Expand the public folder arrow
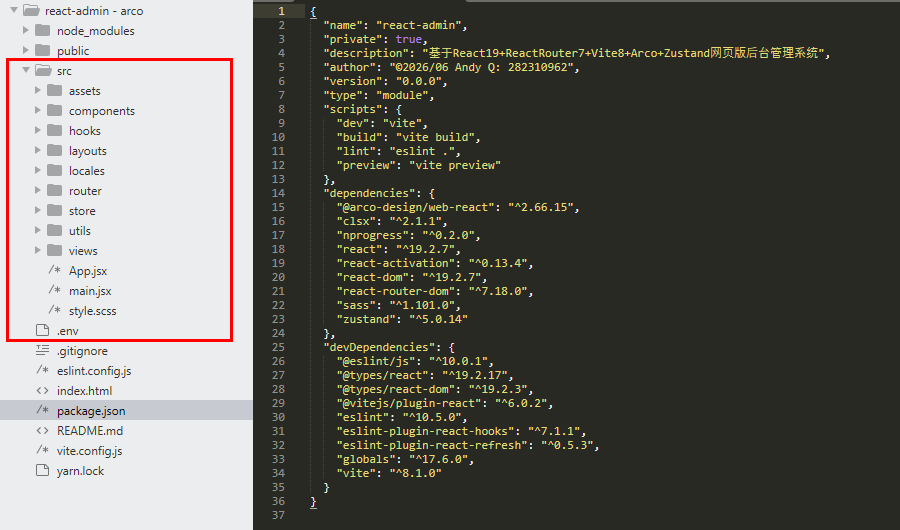 [26, 50]
